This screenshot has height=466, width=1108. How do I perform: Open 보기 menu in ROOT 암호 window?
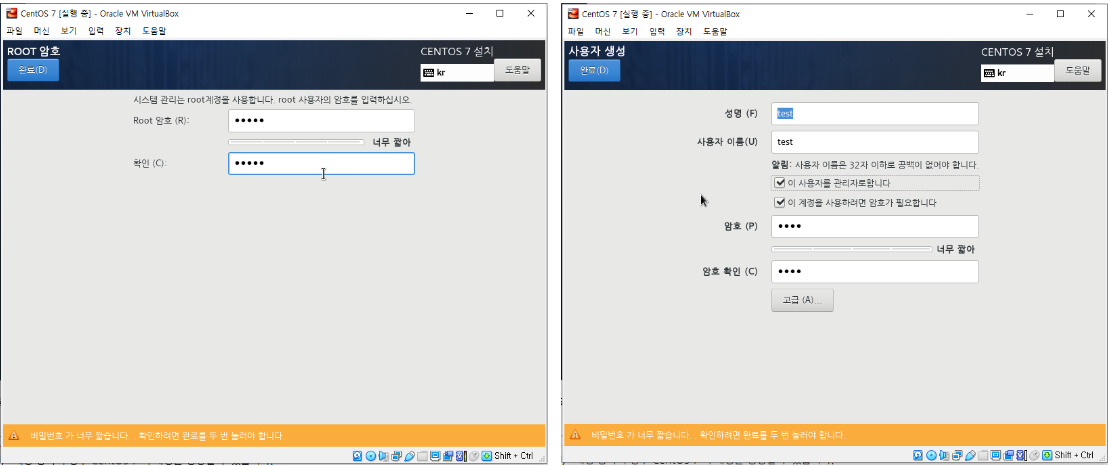click(69, 31)
